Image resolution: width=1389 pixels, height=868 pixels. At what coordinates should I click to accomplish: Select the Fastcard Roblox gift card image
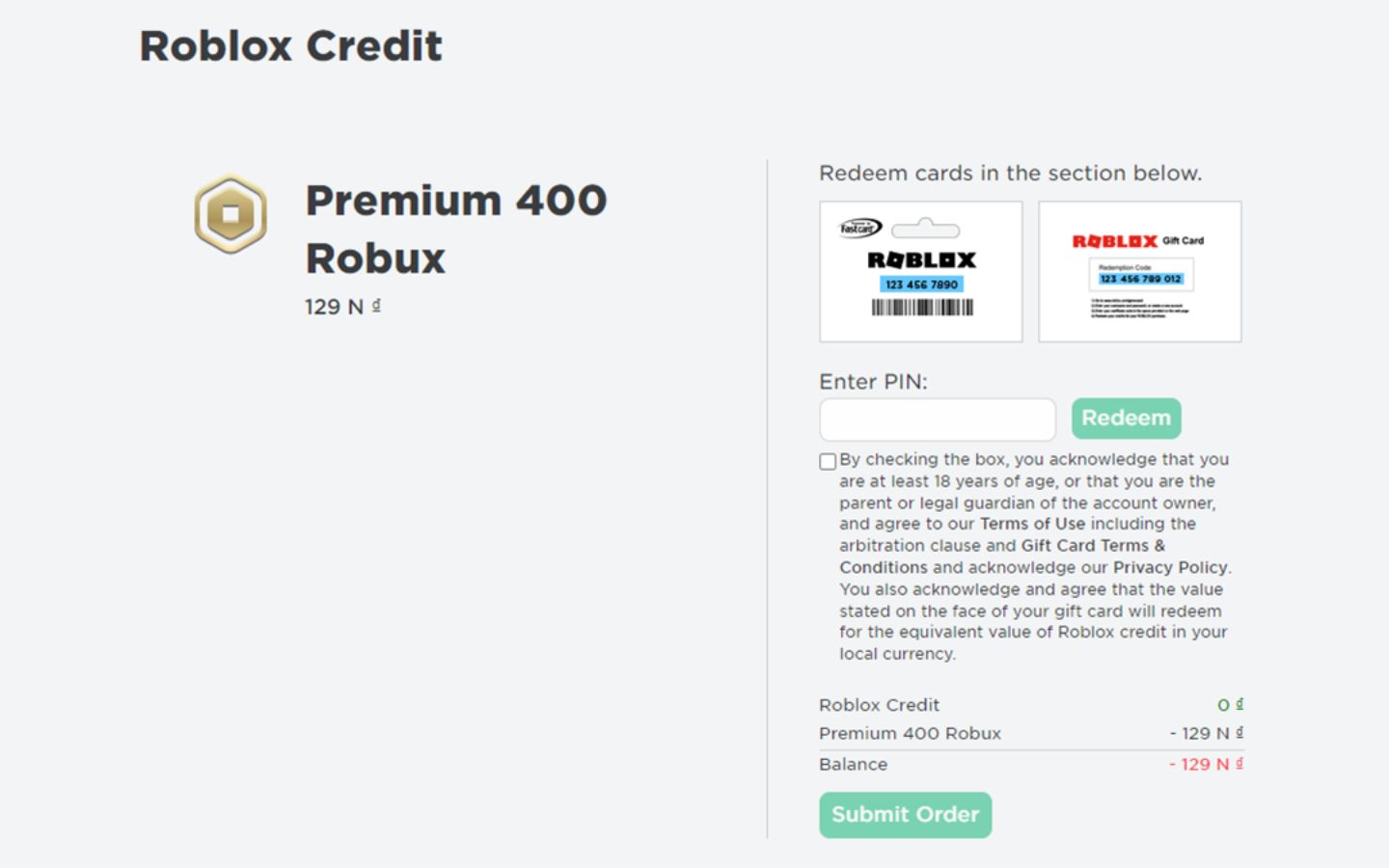click(x=920, y=271)
